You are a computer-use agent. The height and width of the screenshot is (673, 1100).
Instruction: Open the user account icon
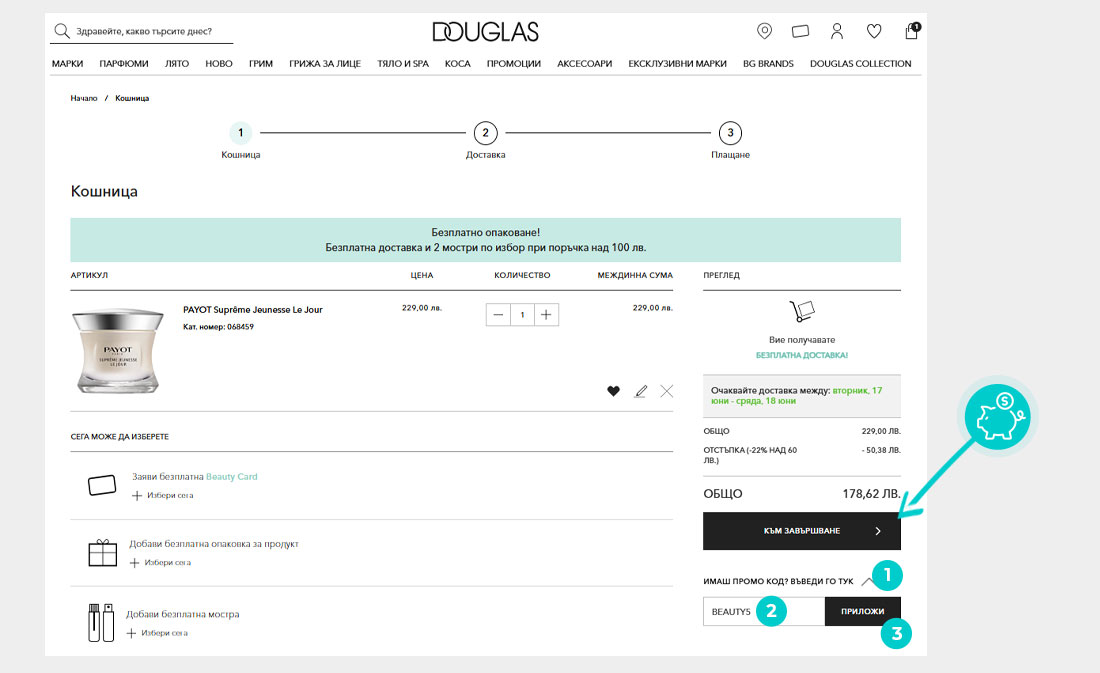tap(837, 31)
